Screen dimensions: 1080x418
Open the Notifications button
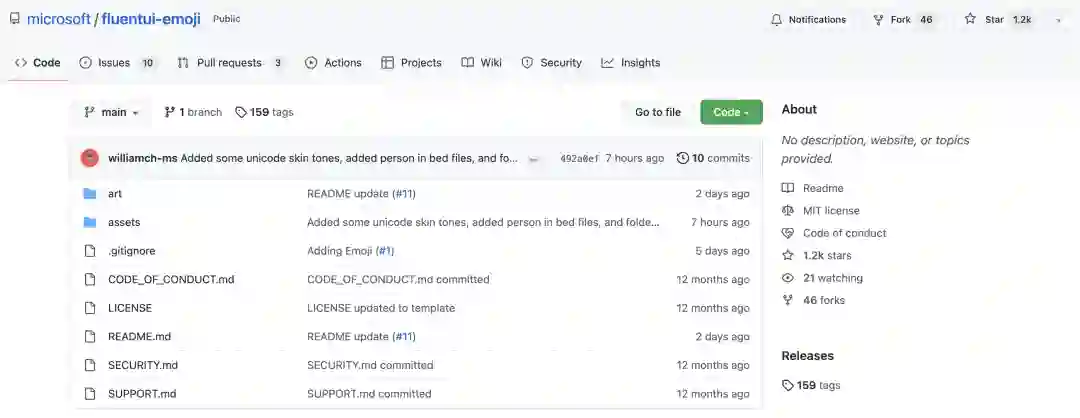[808, 20]
